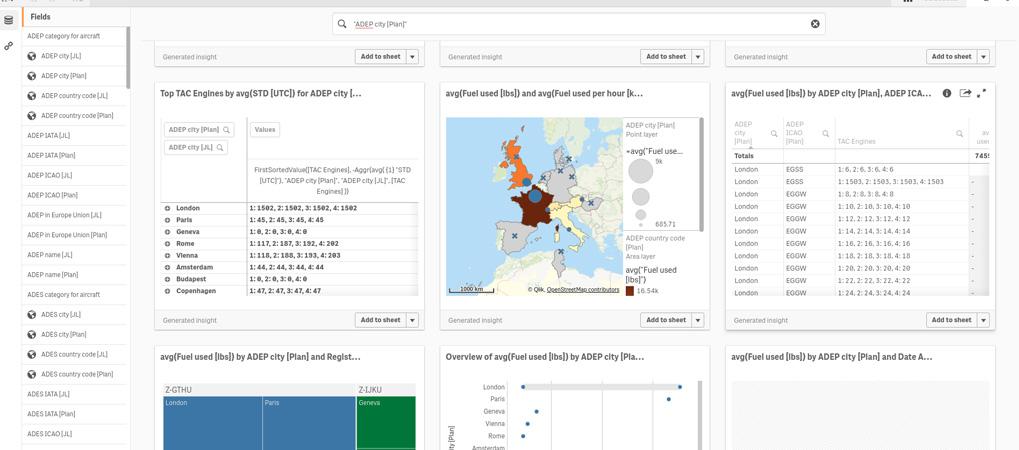Click the Z-GTHU header in the treemap
The width and height of the screenshot is (1019, 450).
259,390
